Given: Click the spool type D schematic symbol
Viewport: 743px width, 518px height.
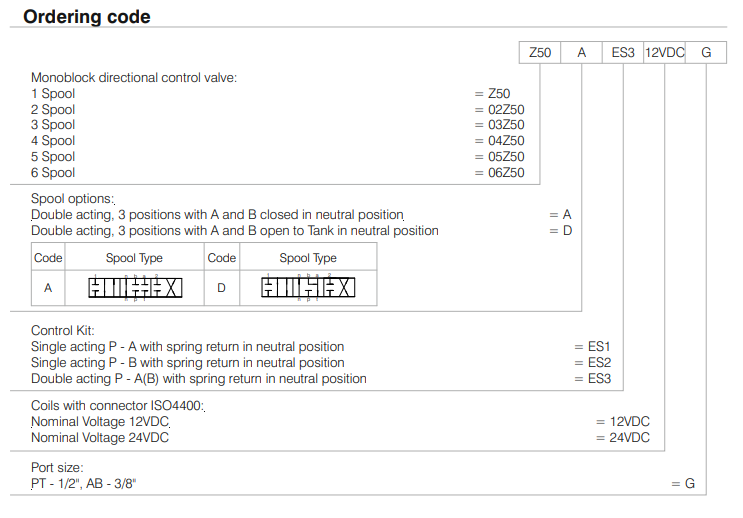Looking at the screenshot, I should click(308, 288).
